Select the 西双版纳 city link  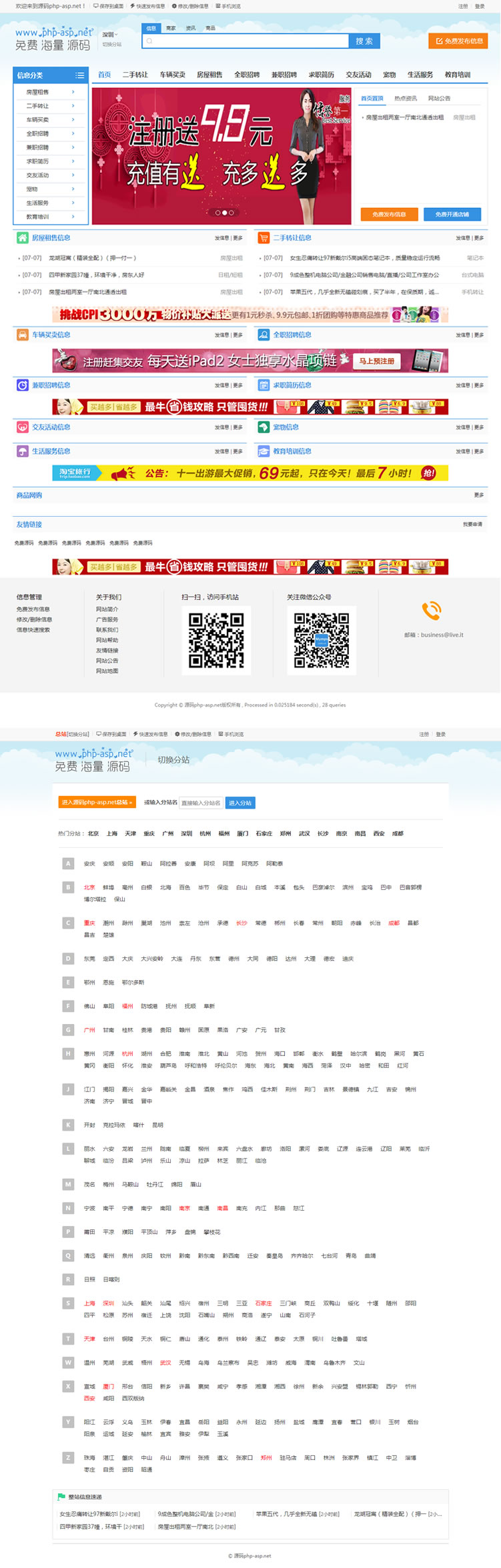pyautogui.click(x=133, y=1399)
